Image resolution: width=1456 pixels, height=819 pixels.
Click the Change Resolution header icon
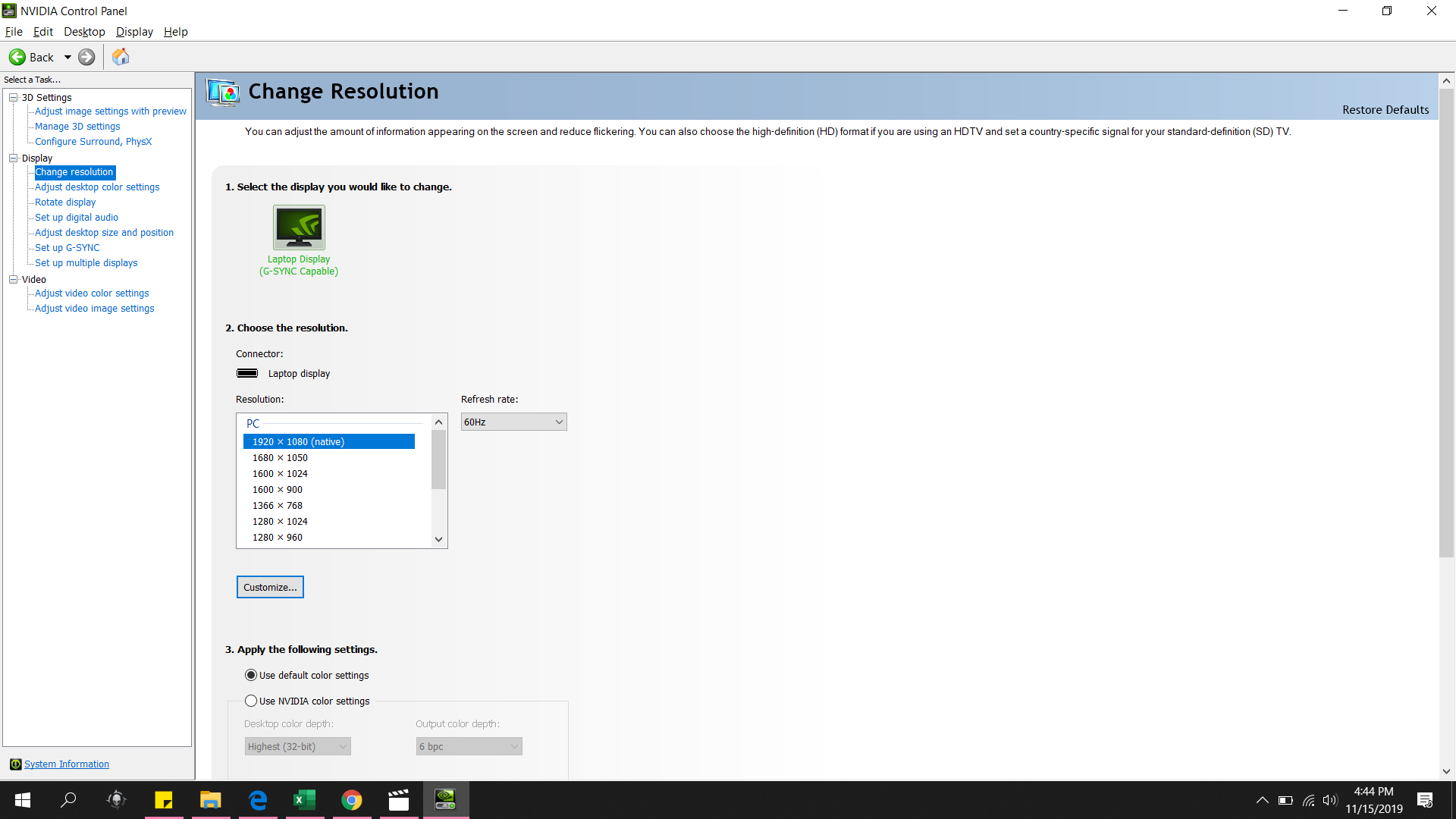coord(223,93)
